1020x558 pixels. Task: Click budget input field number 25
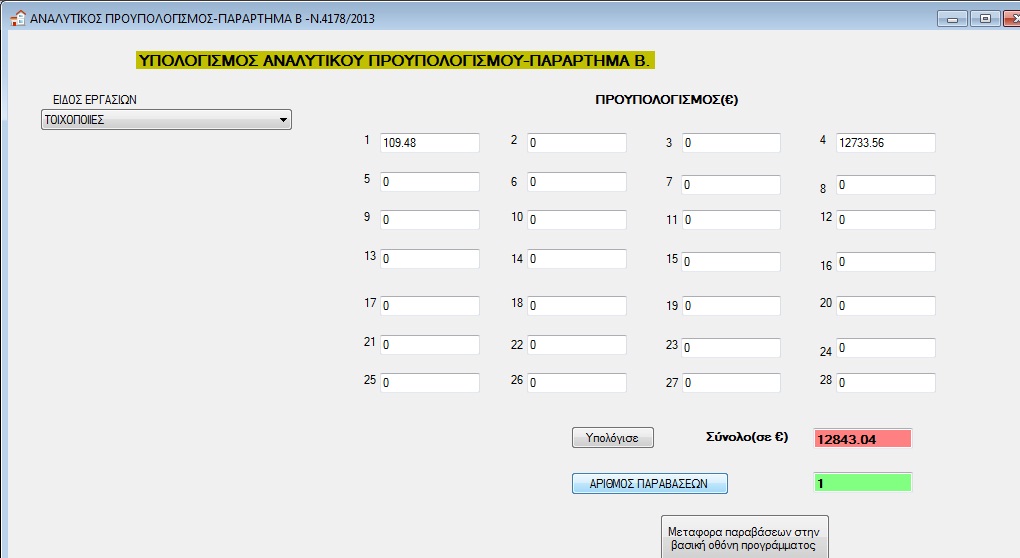[x=429, y=383]
